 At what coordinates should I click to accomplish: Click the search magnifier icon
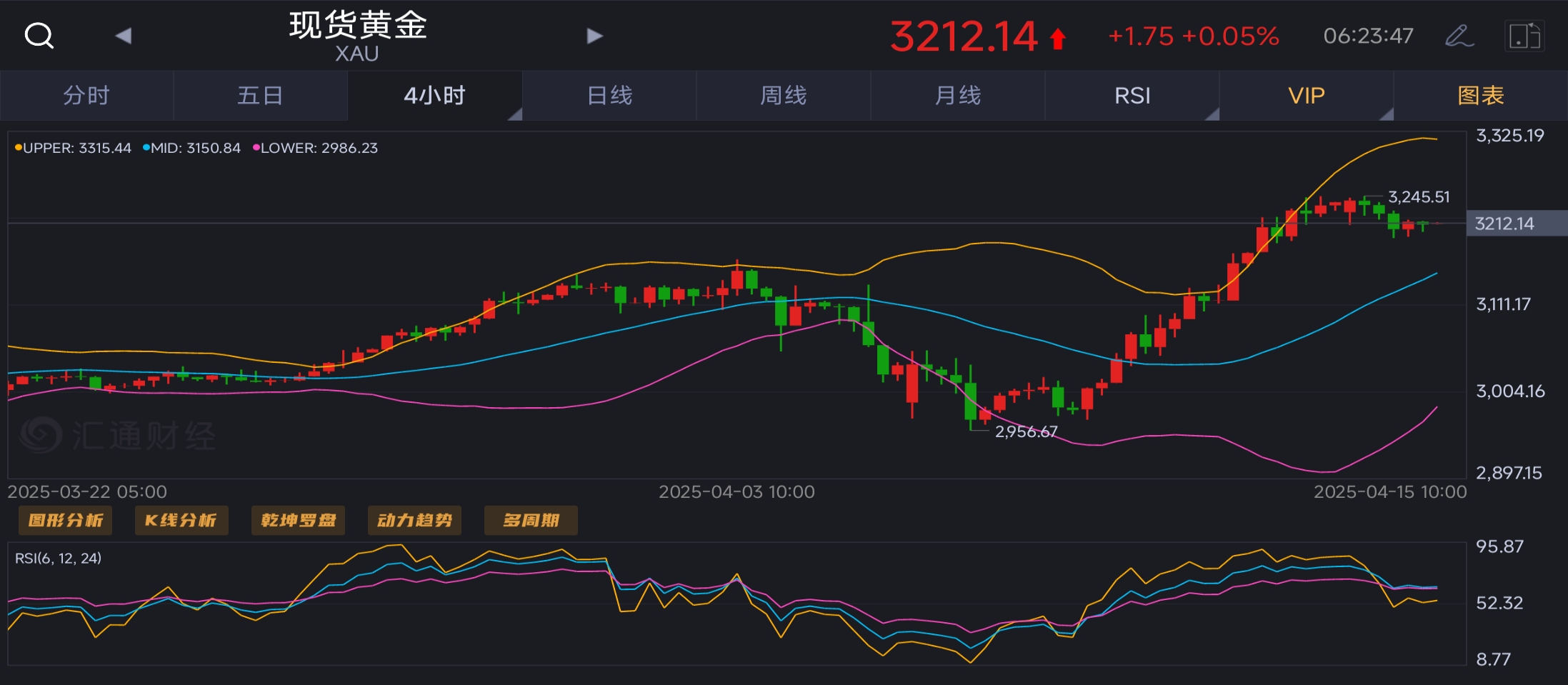(39, 35)
